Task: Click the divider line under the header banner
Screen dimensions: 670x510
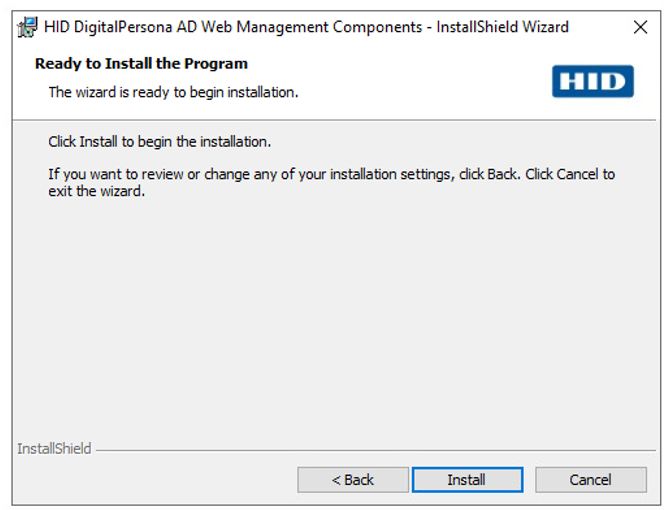Action: click(x=330, y=120)
